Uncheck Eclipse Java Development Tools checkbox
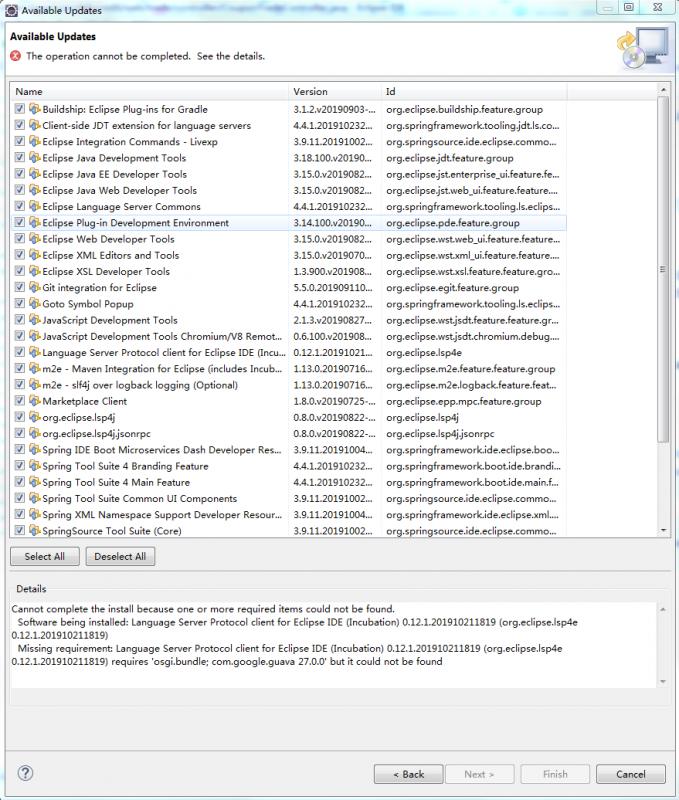Screen dimensions: 679x800 (19, 157)
